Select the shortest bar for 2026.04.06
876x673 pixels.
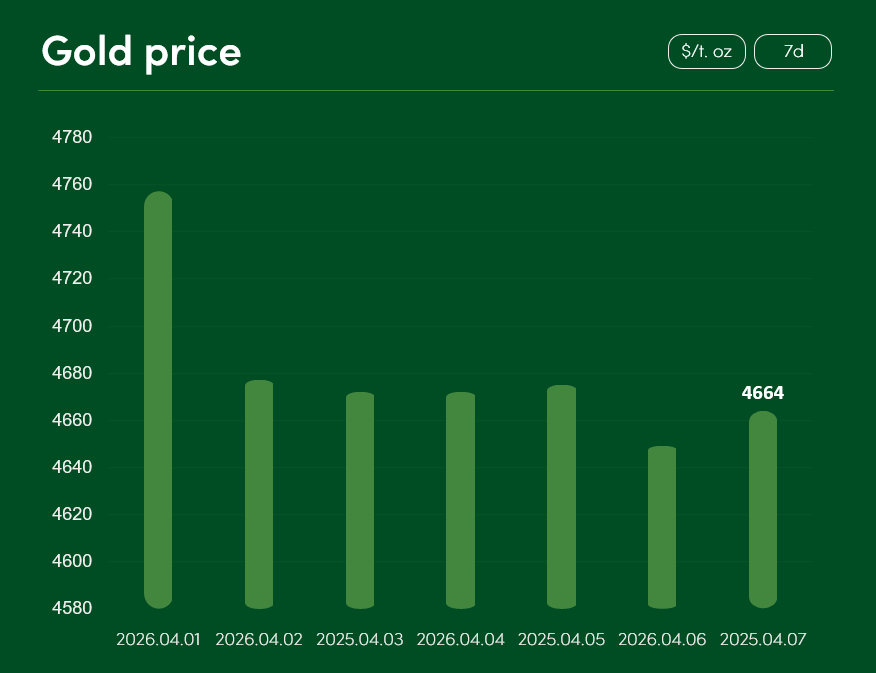[x=662, y=527]
